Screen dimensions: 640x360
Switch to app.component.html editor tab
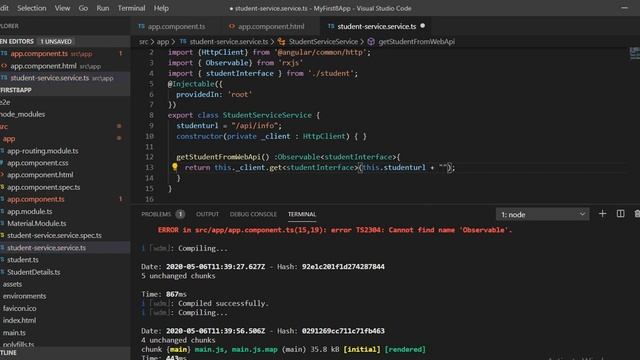pyautogui.click(x=267, y=27)
